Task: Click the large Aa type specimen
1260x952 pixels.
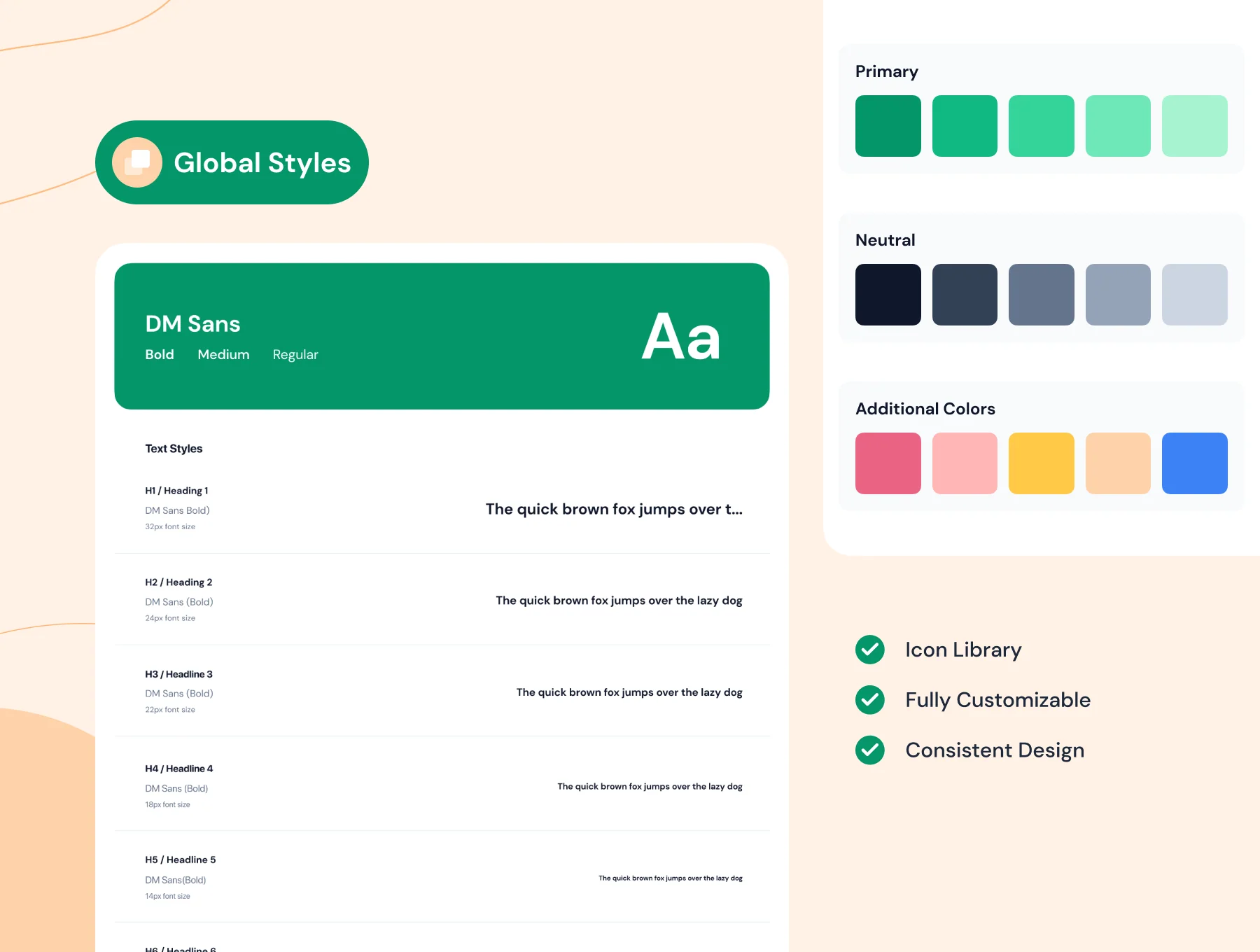Action: coord(681,337)
